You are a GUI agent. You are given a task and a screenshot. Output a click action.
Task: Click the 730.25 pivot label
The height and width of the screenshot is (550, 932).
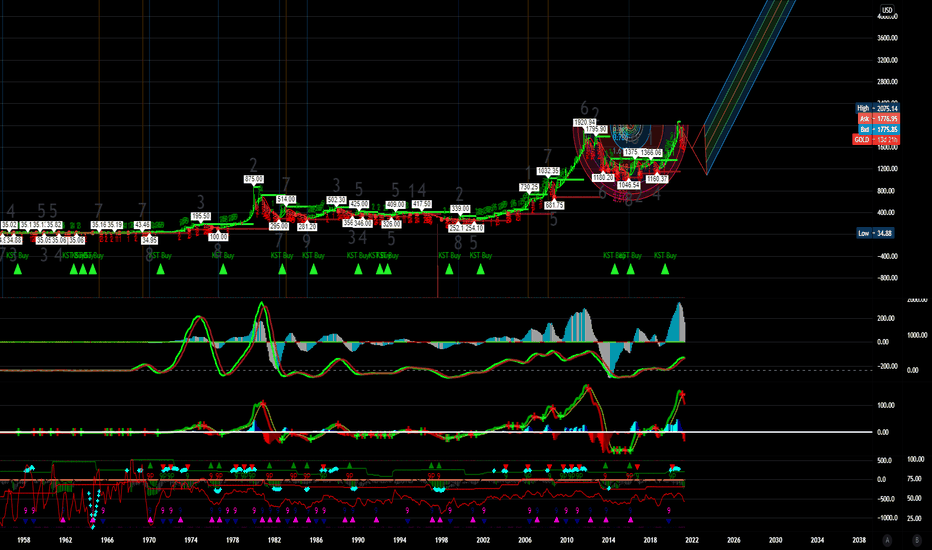pos(529,187)
